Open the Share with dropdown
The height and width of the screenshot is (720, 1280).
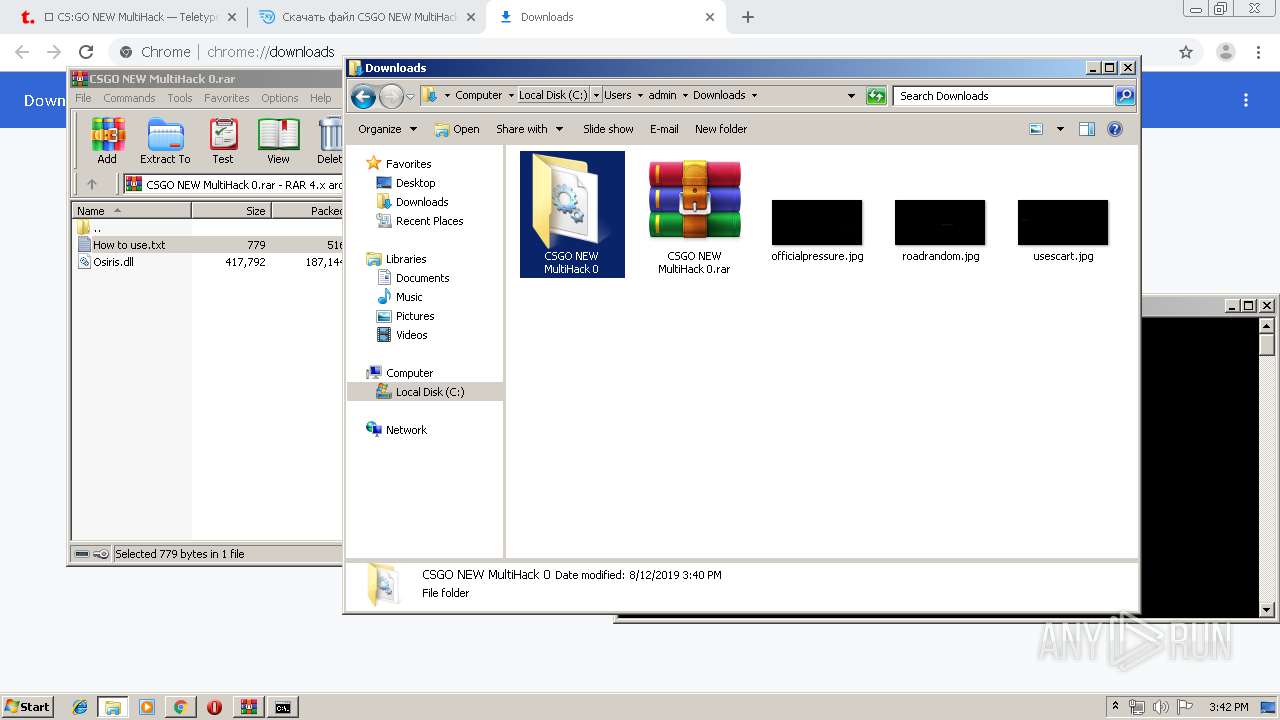pyautogui.click(x=530, y=129)
